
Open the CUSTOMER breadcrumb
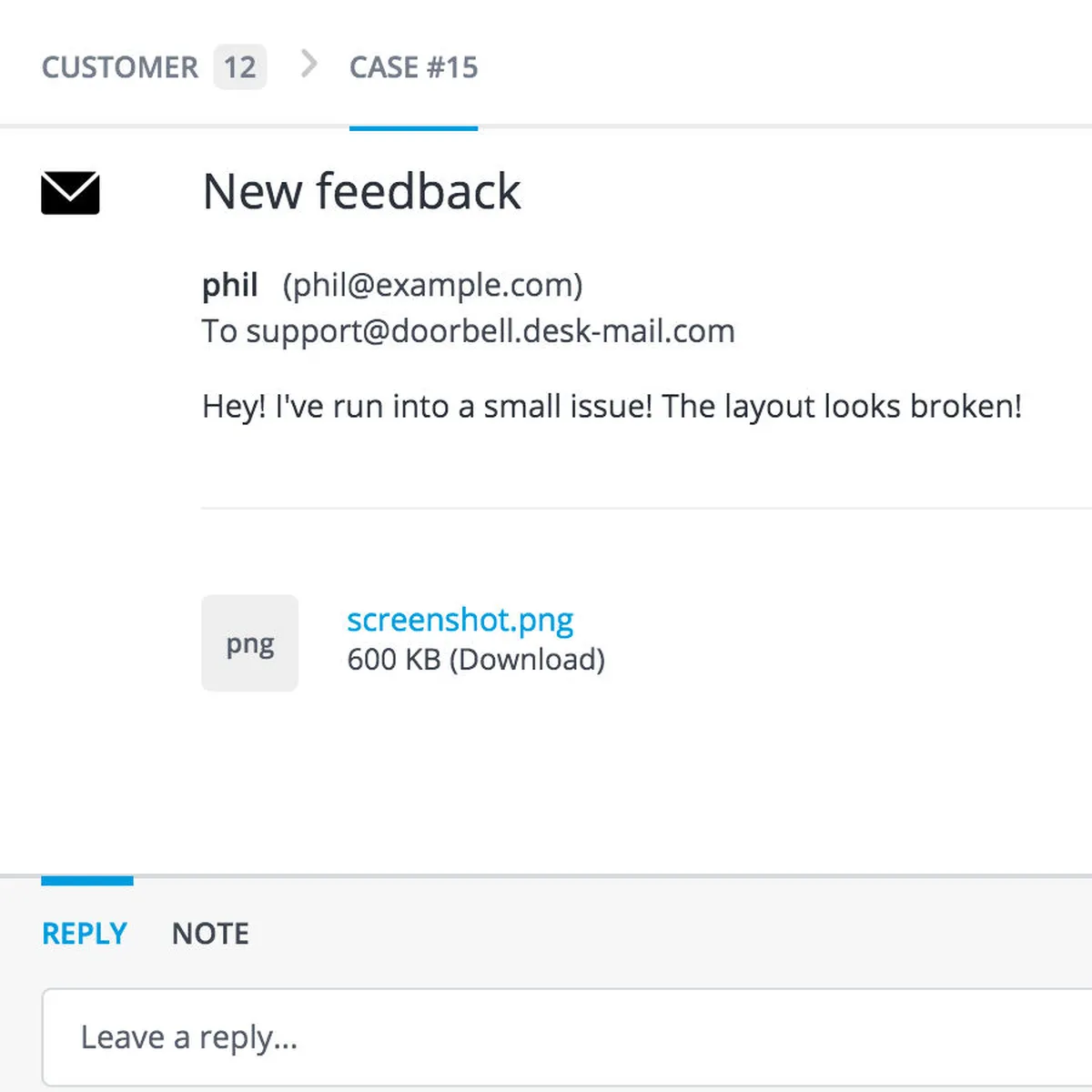[119, 67]
